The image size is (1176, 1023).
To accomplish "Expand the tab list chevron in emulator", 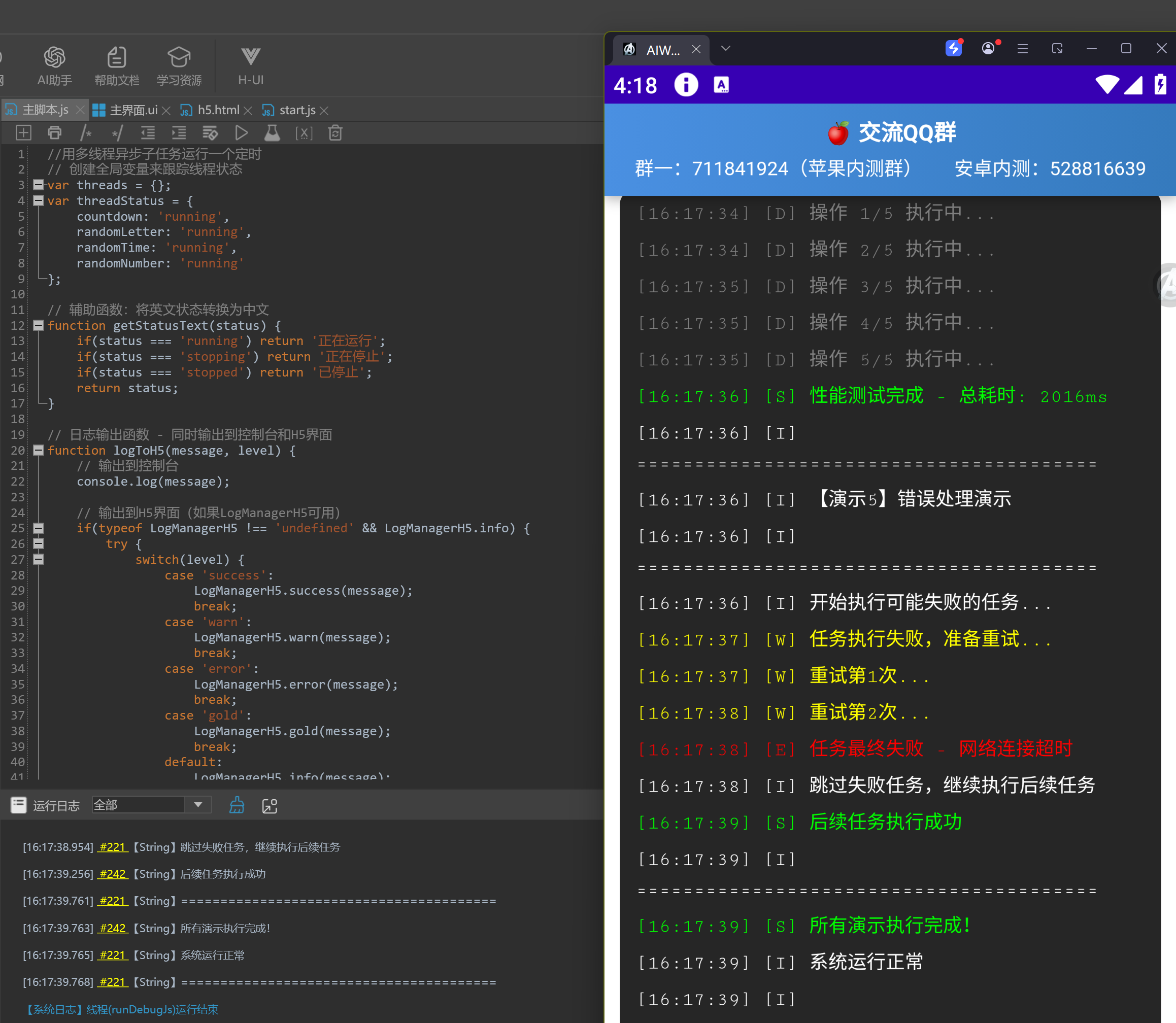I will tap(725, 49).
